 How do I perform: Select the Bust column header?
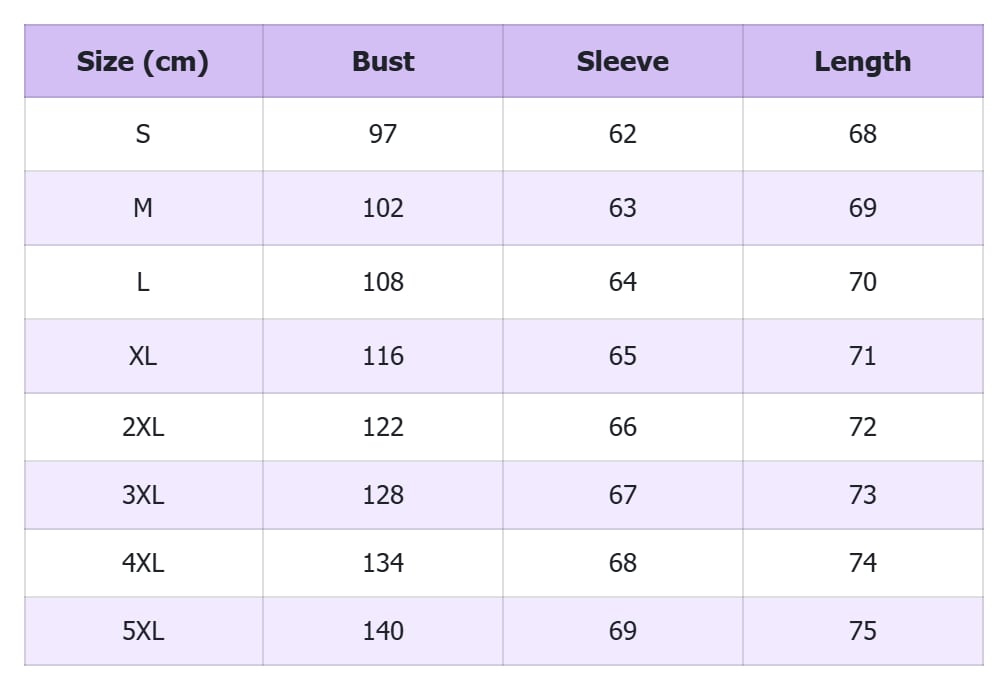[383, 62]
